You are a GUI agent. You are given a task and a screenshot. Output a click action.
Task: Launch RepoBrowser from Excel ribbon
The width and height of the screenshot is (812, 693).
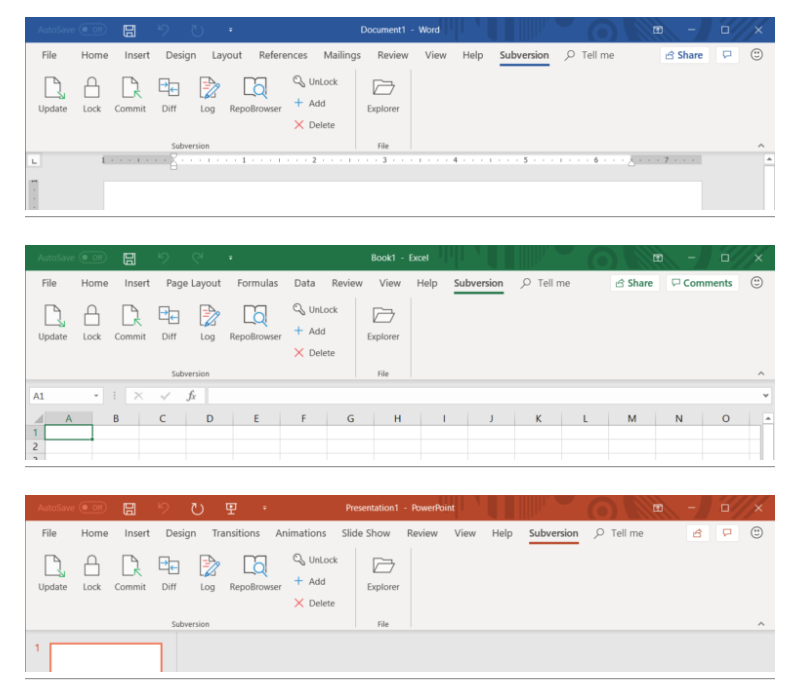(x=255, y=322)
